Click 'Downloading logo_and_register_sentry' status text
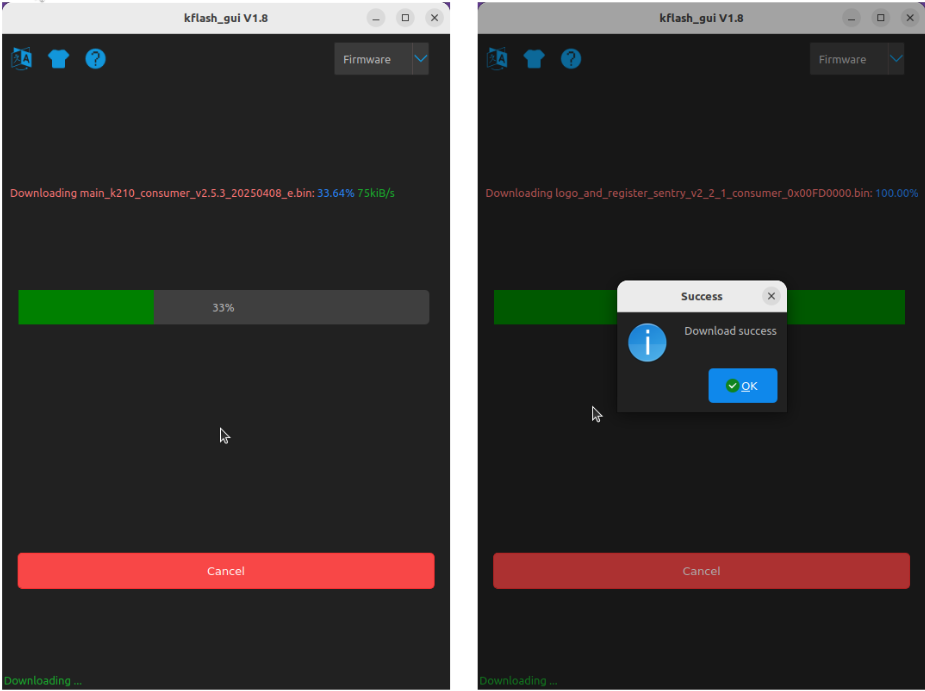The height and width of the screenshot is (691, 925). pyautogui.click(x=678, y=193)
